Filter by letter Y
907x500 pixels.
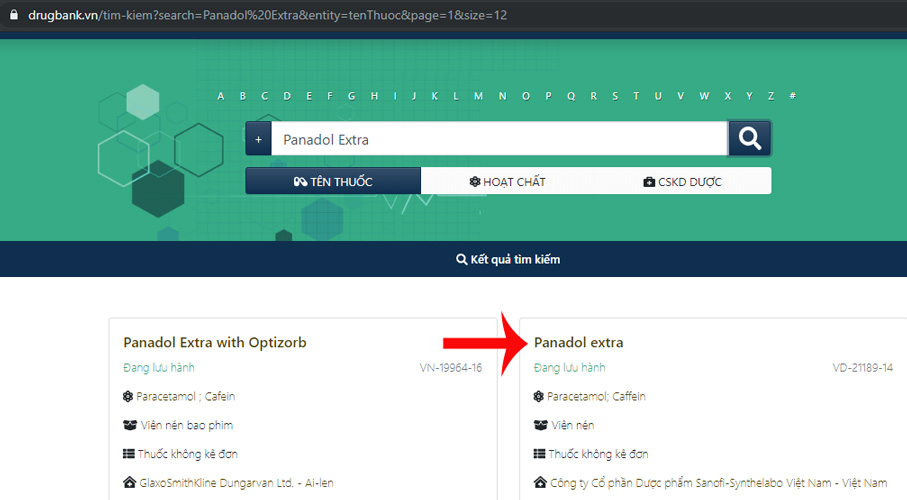coord(749,96)
